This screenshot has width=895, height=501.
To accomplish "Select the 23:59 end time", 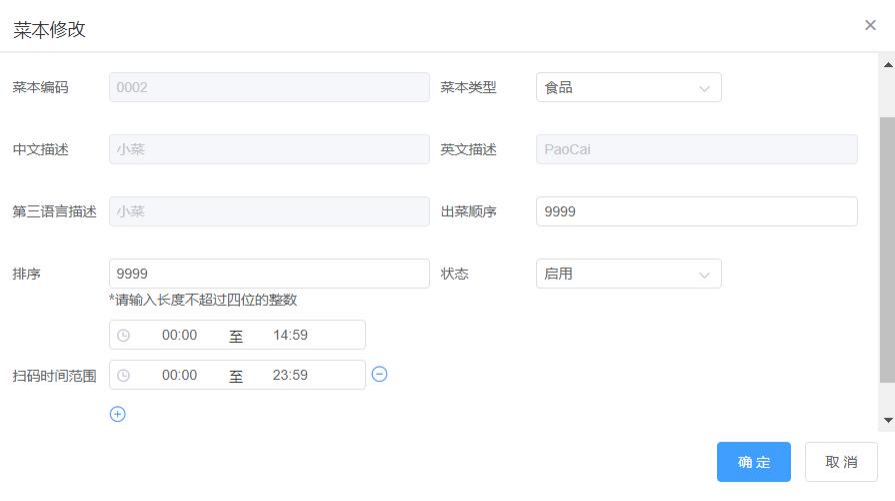I will [x=290, y=375].
